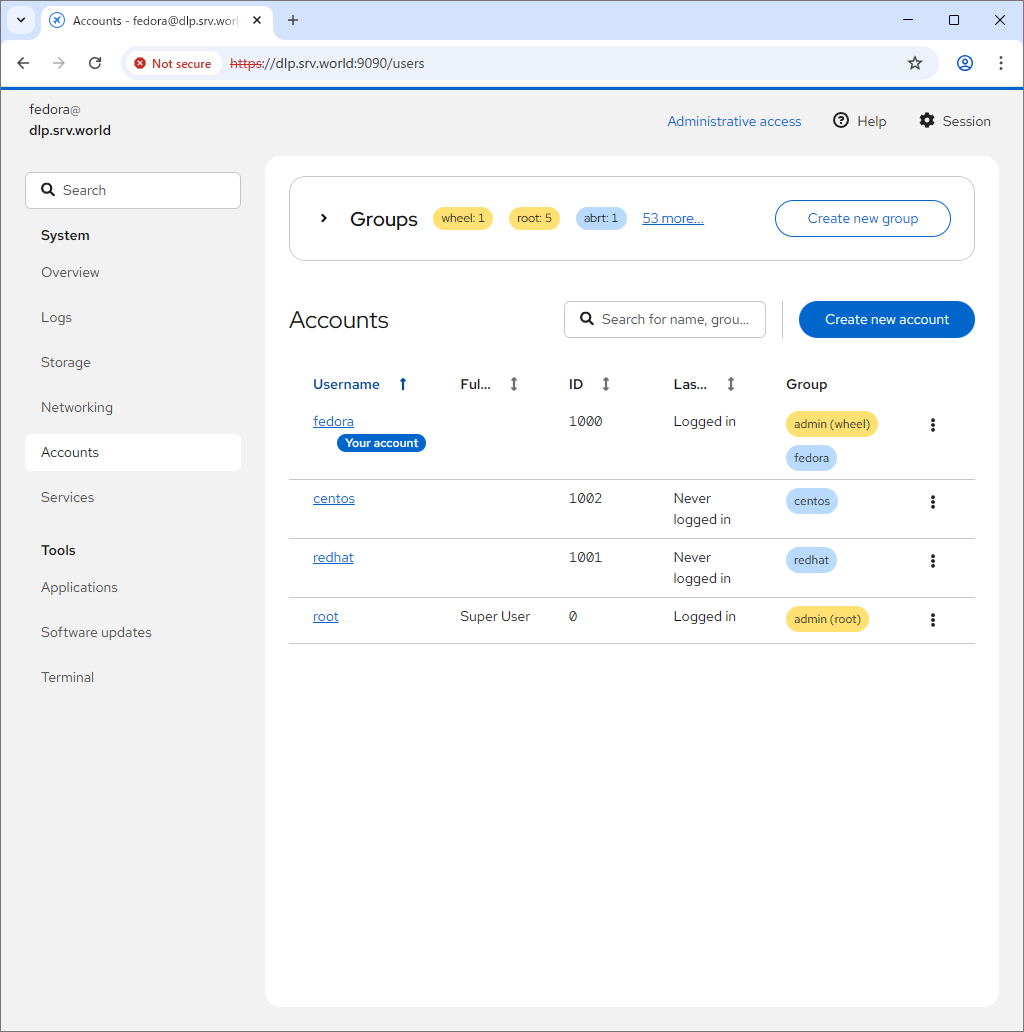Open the root account
Viewport: 1024px width, 1032px height.
point(326,617)
